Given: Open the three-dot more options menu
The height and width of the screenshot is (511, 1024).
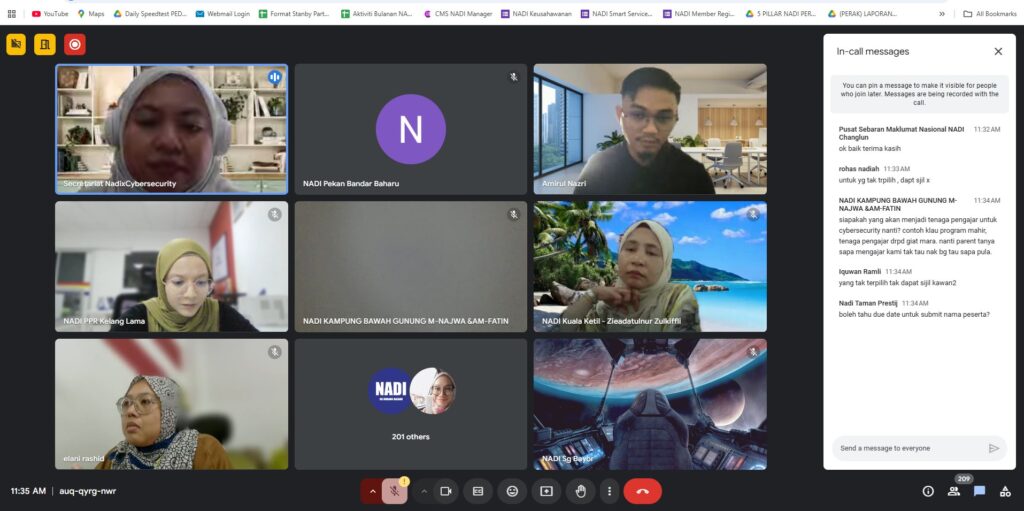Looking at the screenshot, I should coord(609,491).
